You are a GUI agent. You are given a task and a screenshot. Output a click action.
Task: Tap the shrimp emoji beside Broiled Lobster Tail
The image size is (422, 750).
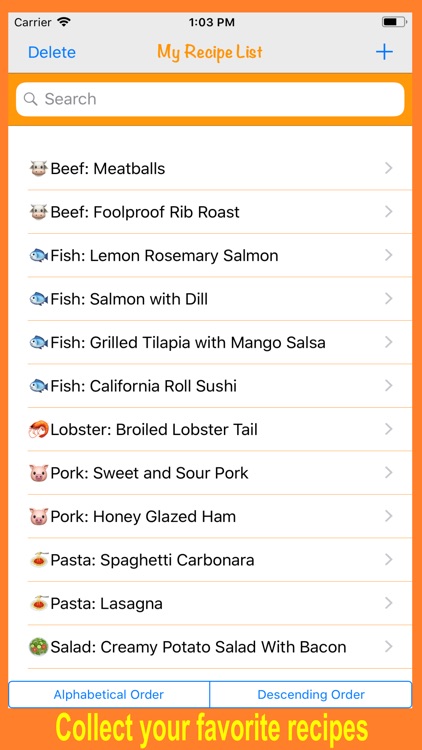click(38, 430)
